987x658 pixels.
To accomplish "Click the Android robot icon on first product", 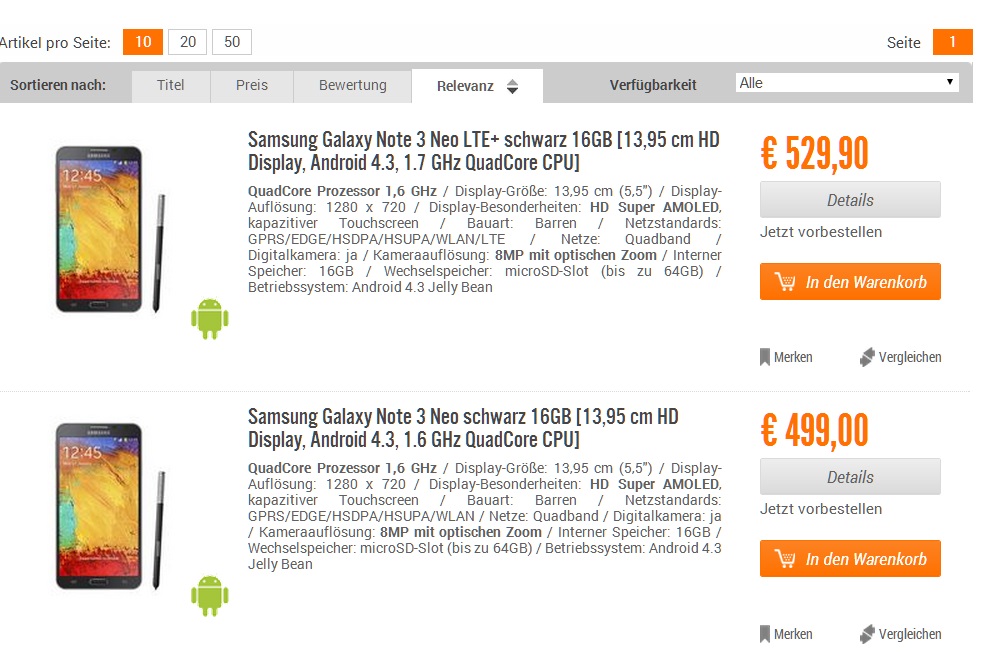I will click(x=210, y=319).
